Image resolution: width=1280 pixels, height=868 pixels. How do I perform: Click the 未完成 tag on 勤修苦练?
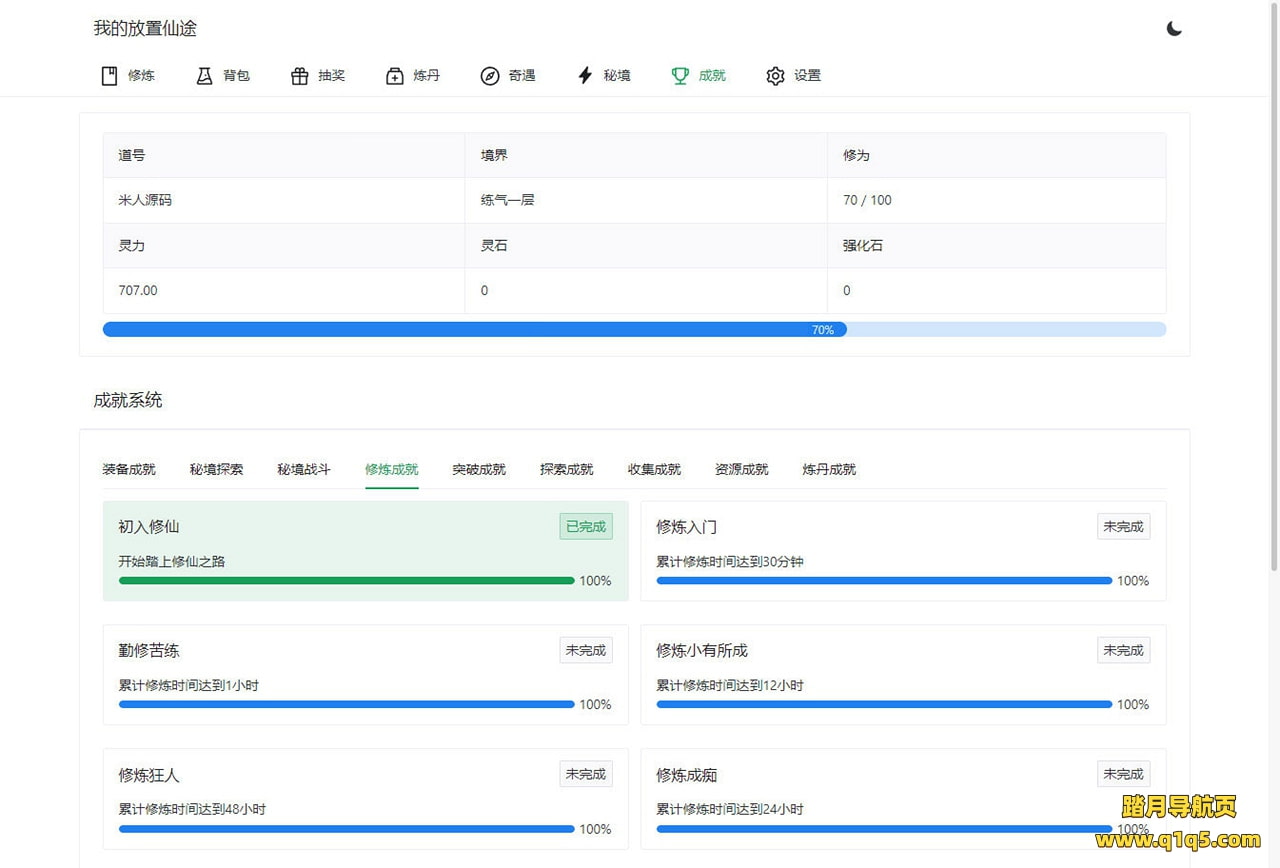point(585,651)
